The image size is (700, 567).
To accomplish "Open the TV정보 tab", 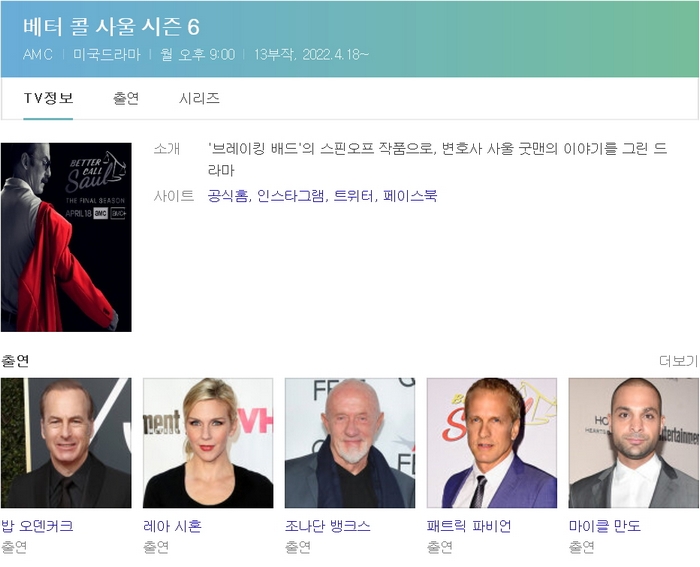I will point(48,98).
